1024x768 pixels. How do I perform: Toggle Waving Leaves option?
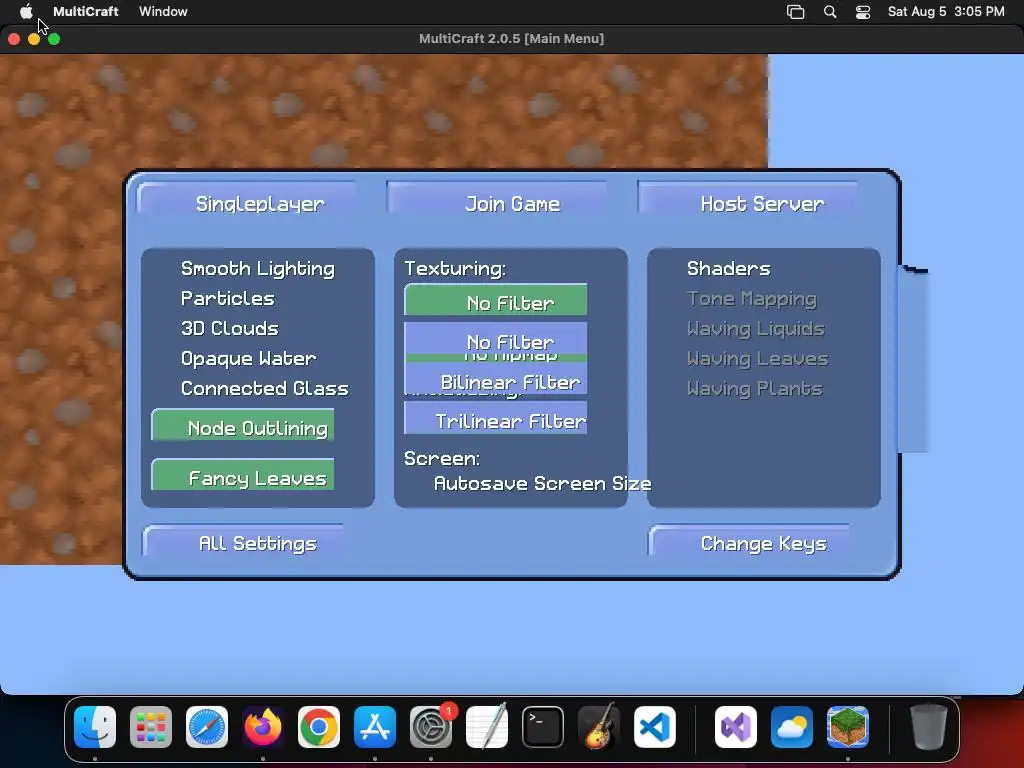758,359
